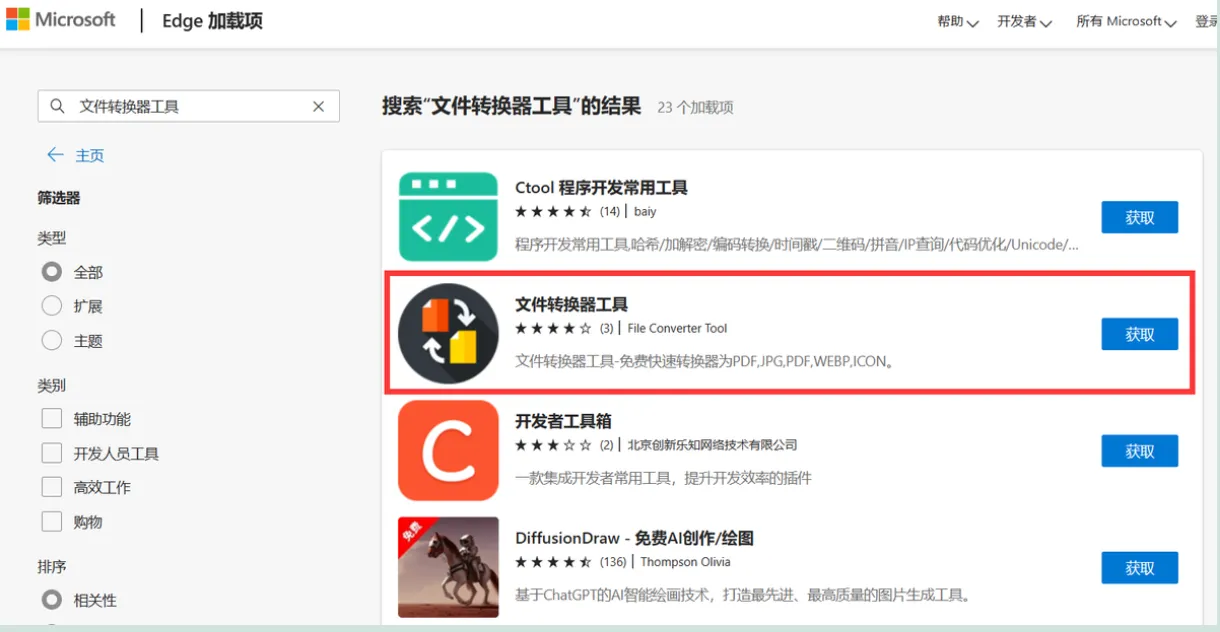Click publisher Thompson Olivia
Viewport: 1220px width, 632px height.
coord(685,562)
